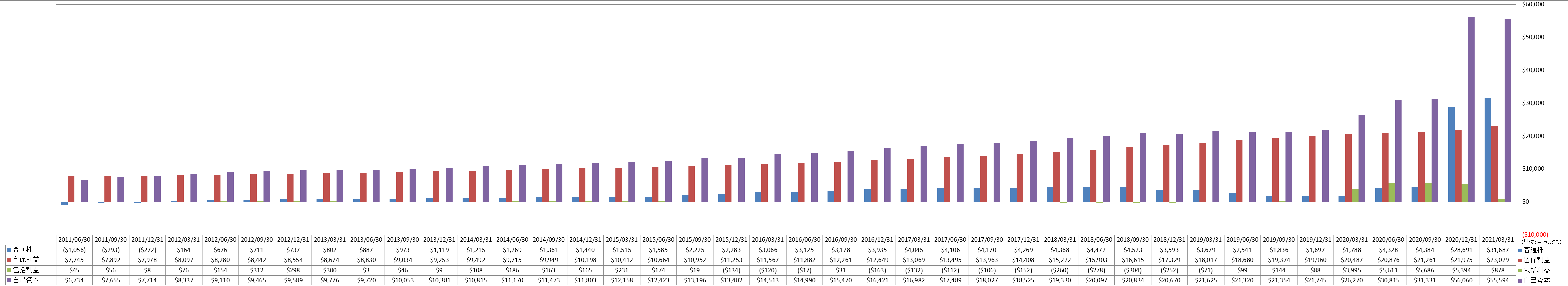Click the $19,960 cell
This screenshot has width=1568, height=286.
coord(1316,260)
